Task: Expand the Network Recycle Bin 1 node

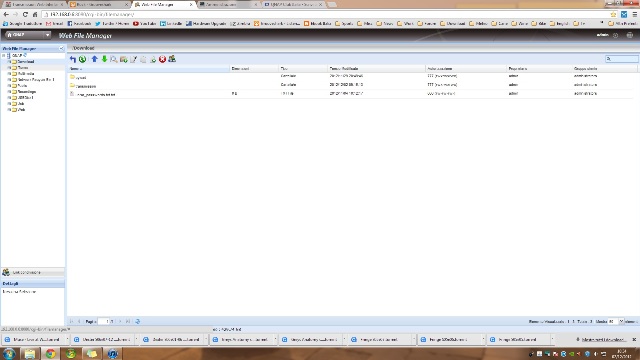Action: coord(9,80)
